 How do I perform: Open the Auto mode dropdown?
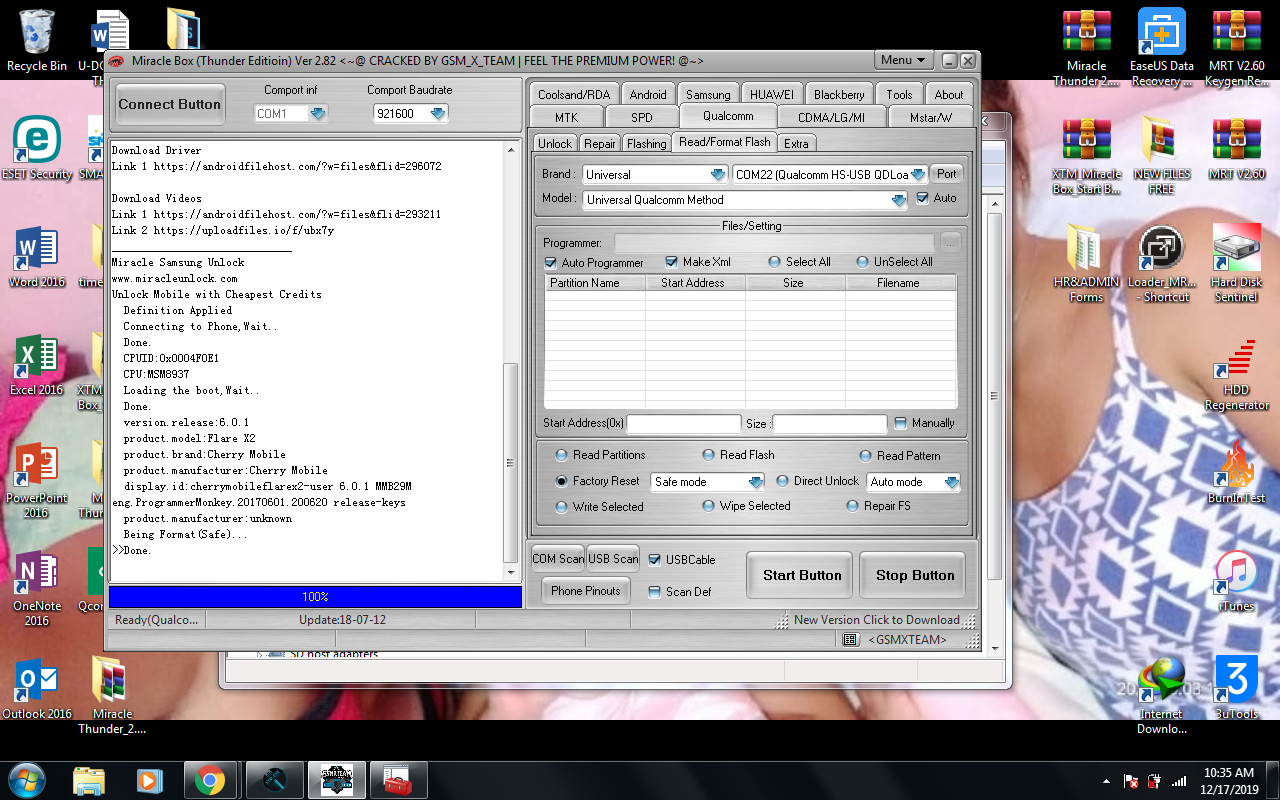click(x=951, y=482)
